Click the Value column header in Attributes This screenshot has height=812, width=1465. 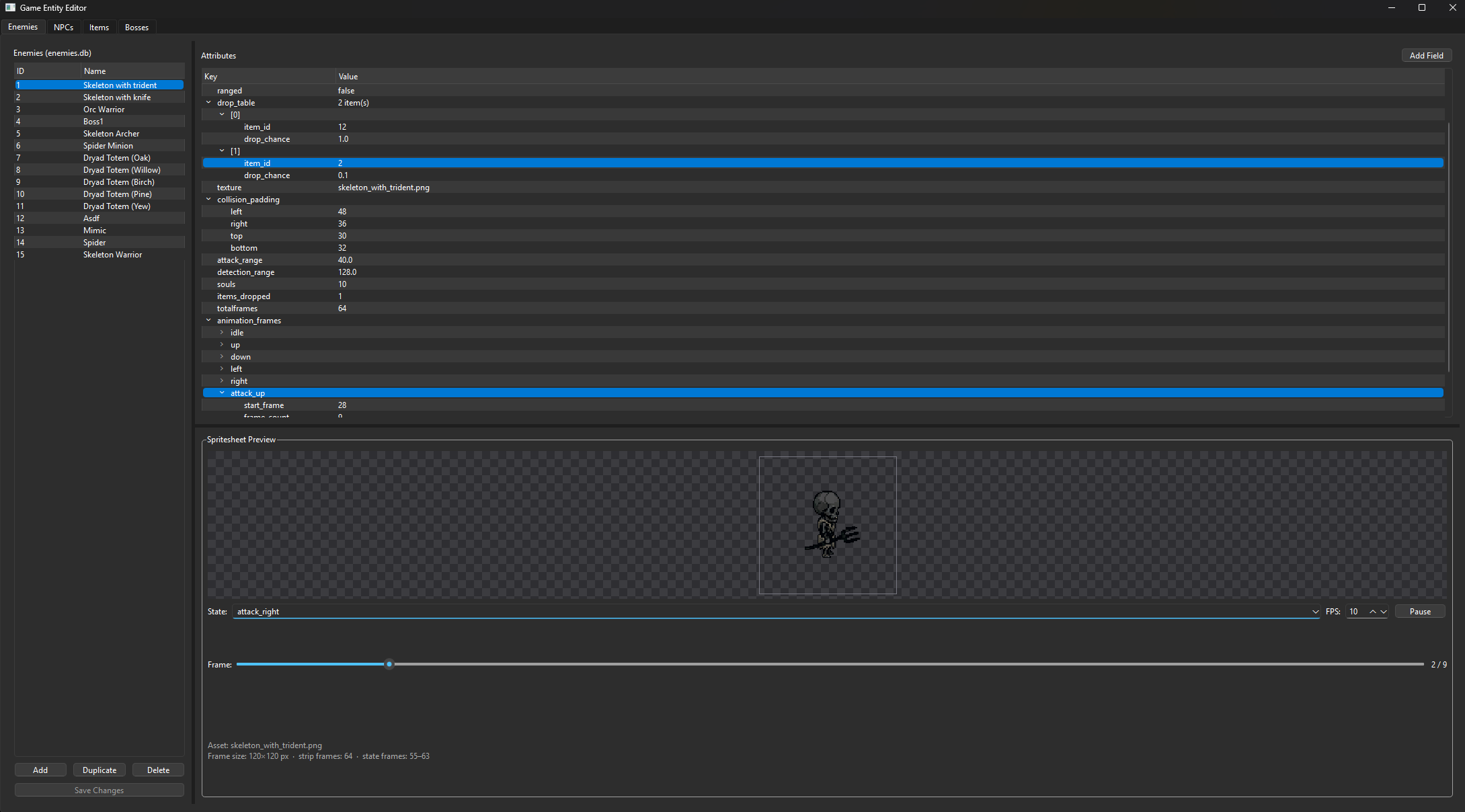(889, 76)
